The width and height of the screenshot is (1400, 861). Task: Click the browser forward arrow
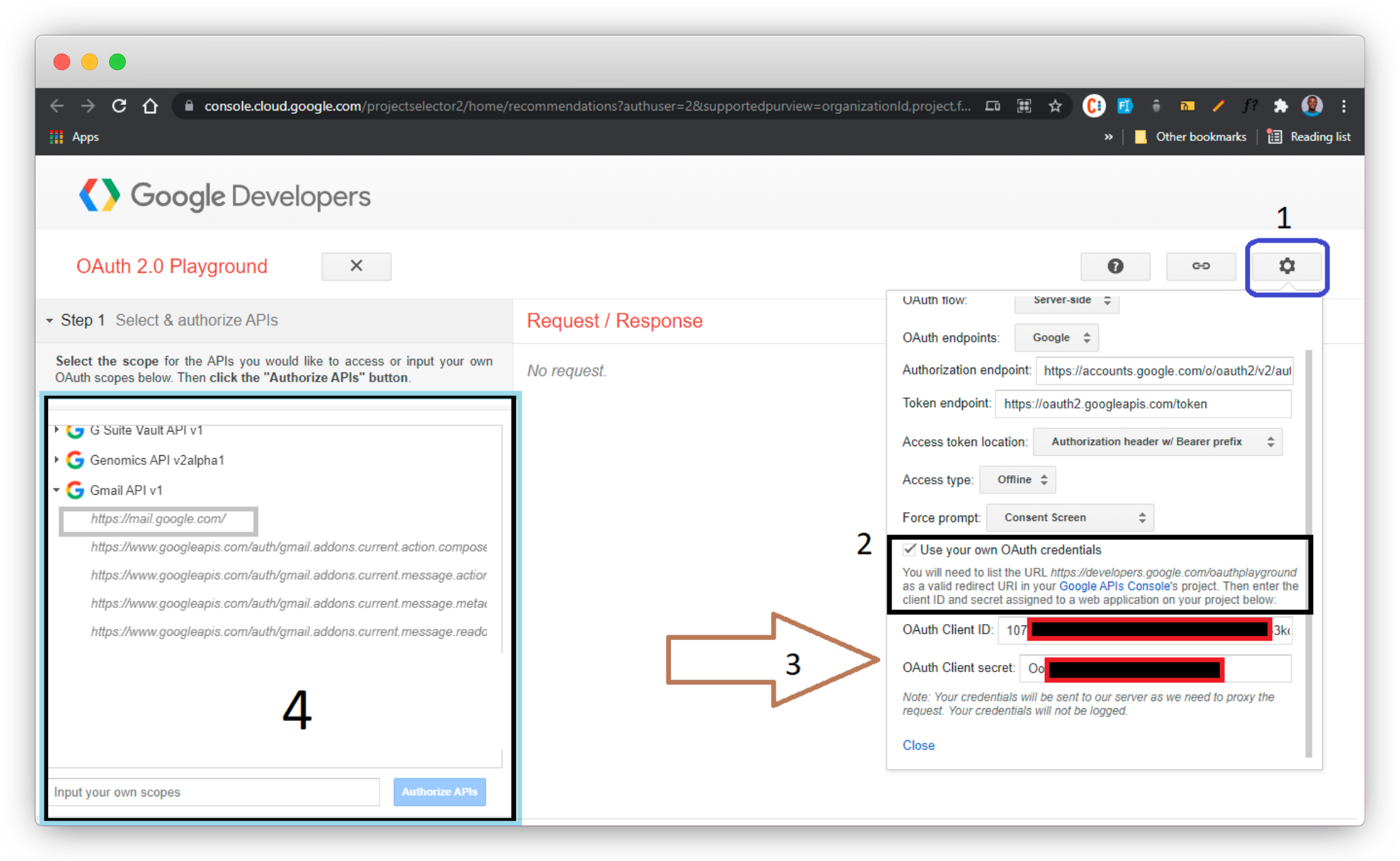88,106
